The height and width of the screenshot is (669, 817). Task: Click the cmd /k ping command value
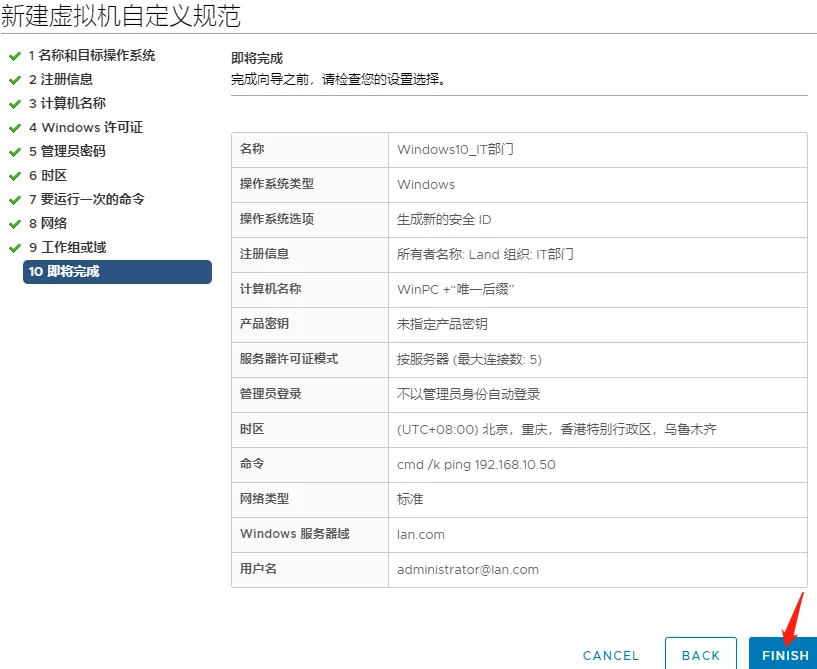click(476, 465)
